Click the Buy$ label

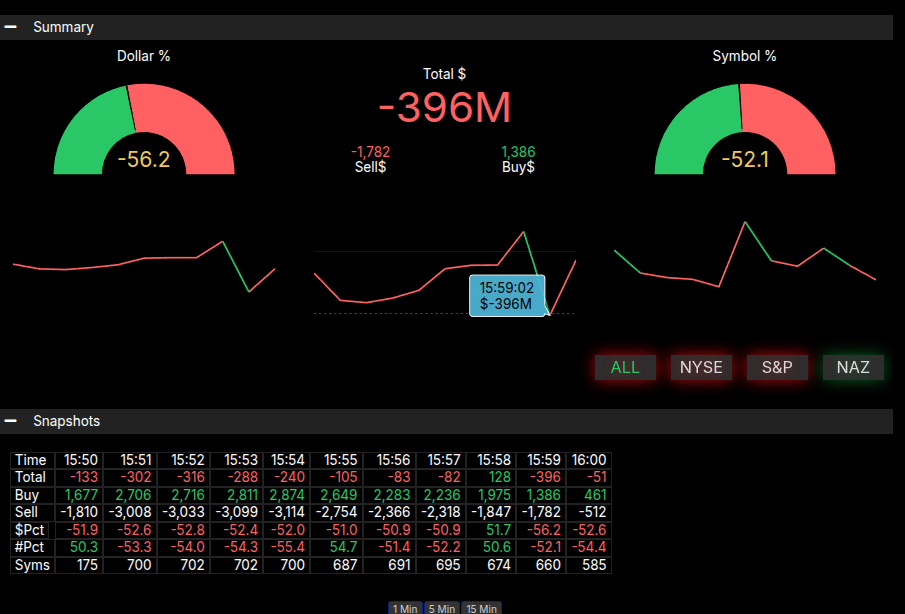tap(518, 167)
